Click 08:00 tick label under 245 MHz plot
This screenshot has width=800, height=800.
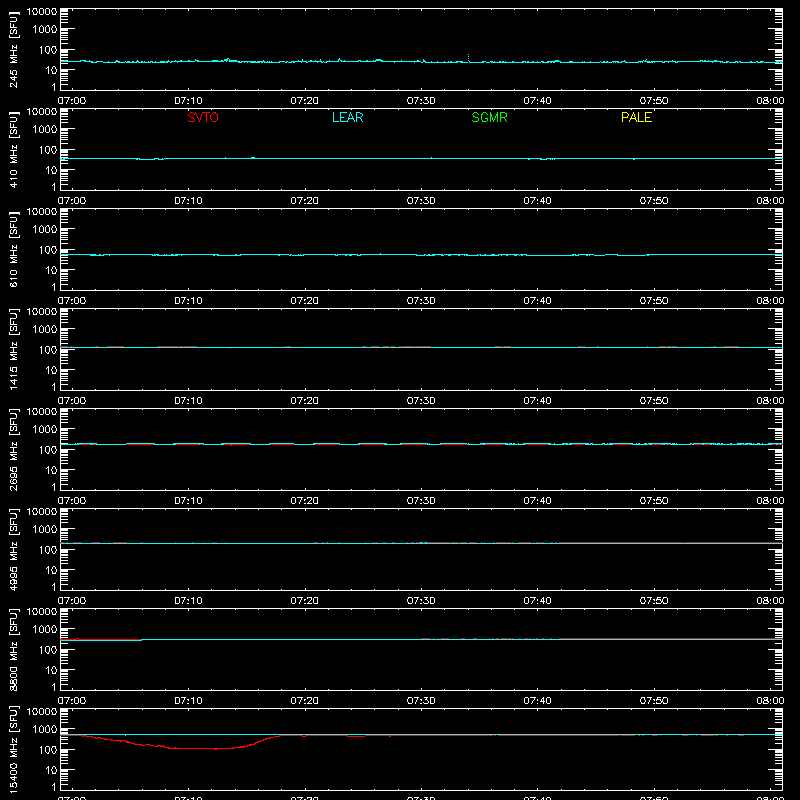point(770,101)
